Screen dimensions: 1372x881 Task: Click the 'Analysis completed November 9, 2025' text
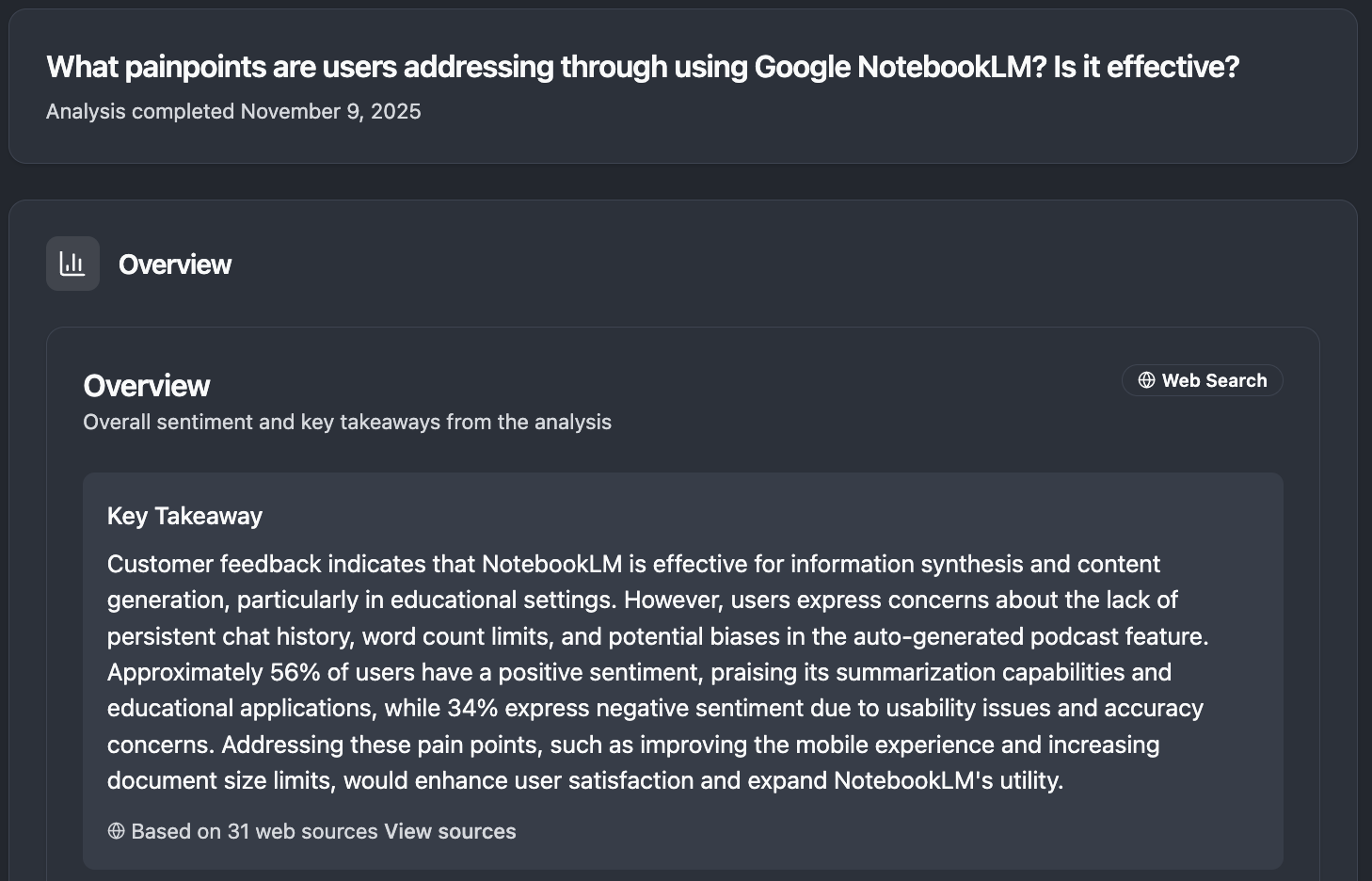point(233,111)
